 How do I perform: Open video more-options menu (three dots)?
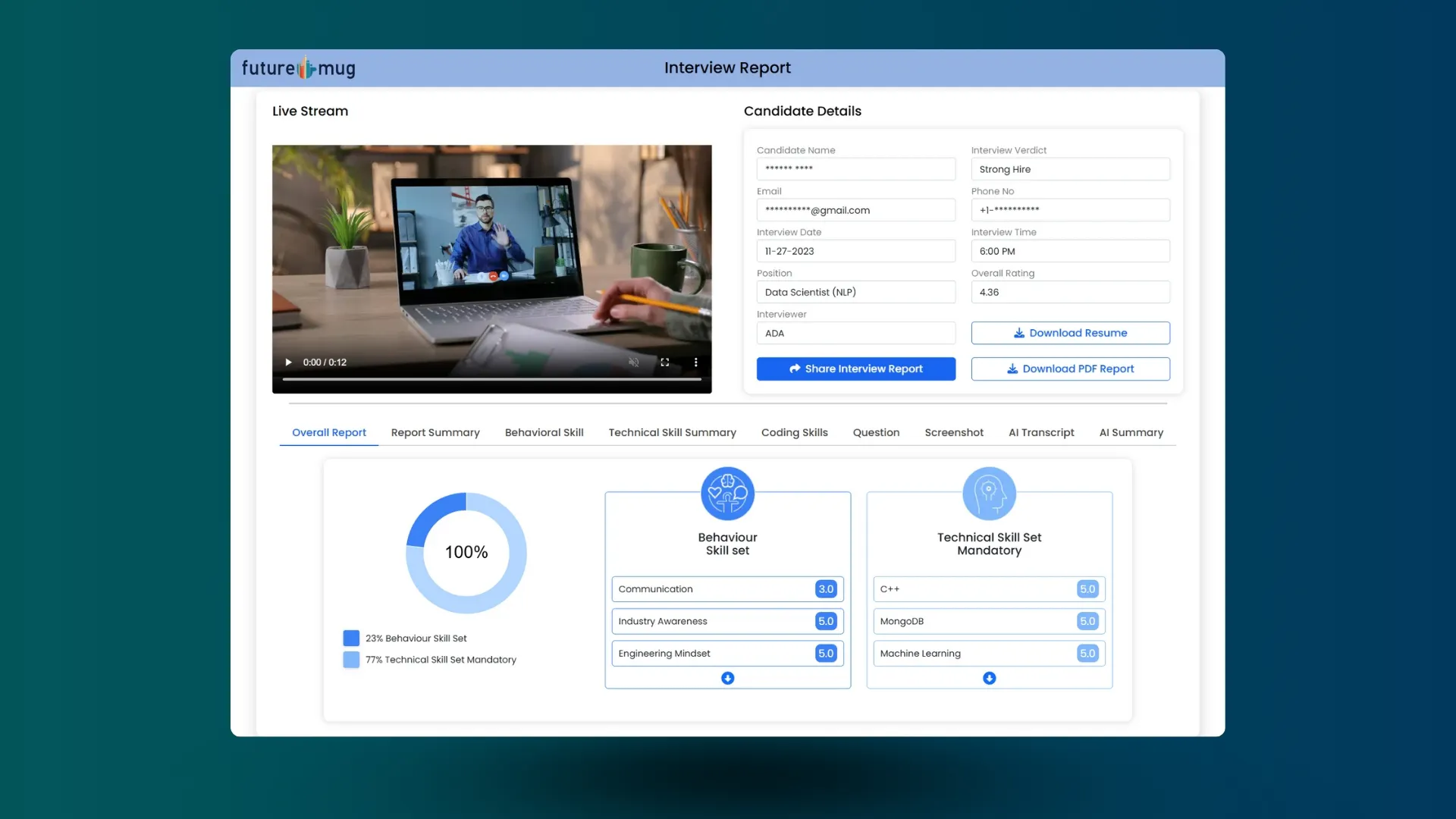click(x=695, y=362)
